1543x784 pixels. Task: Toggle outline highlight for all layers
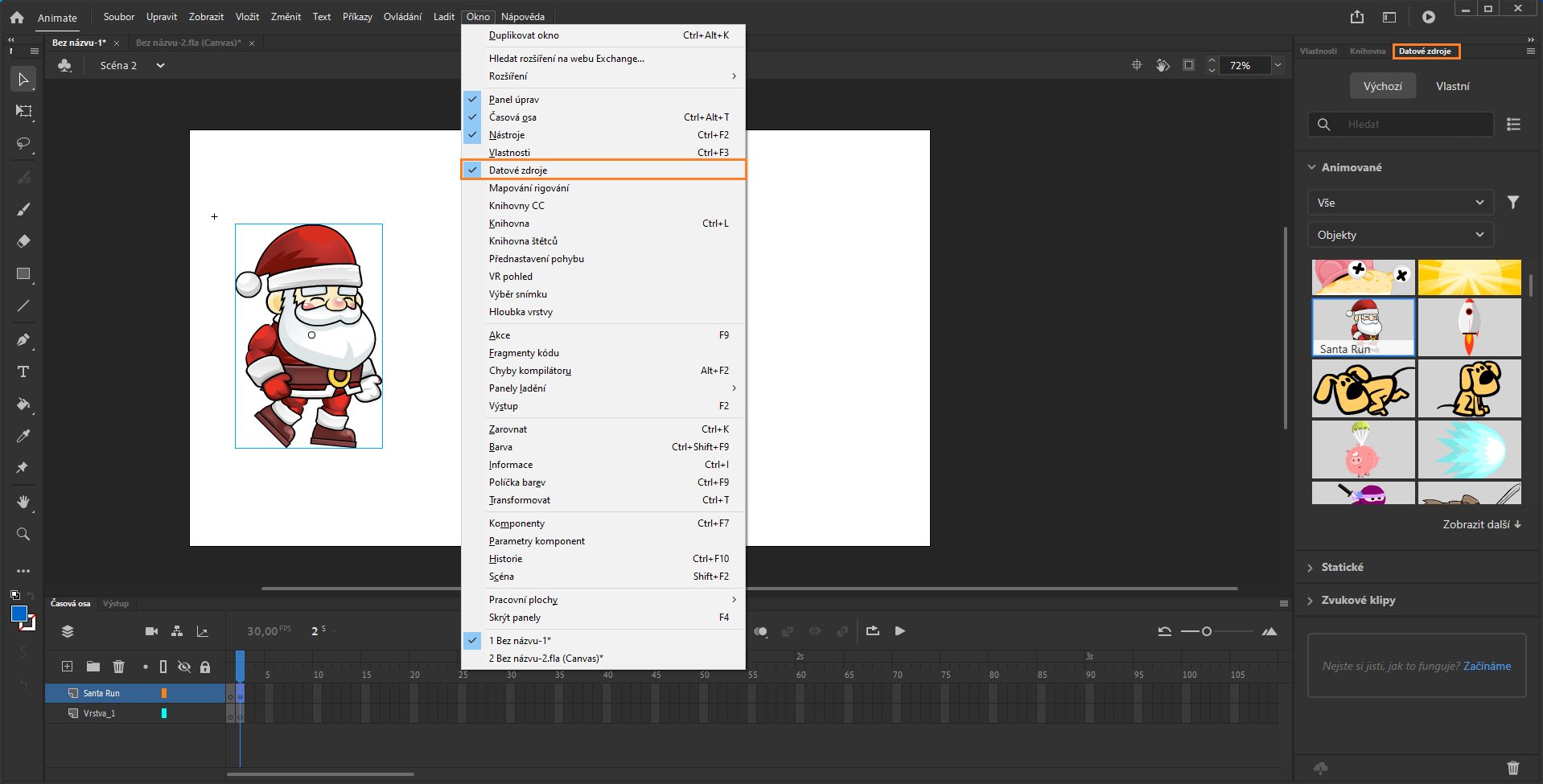pos(163,667)
